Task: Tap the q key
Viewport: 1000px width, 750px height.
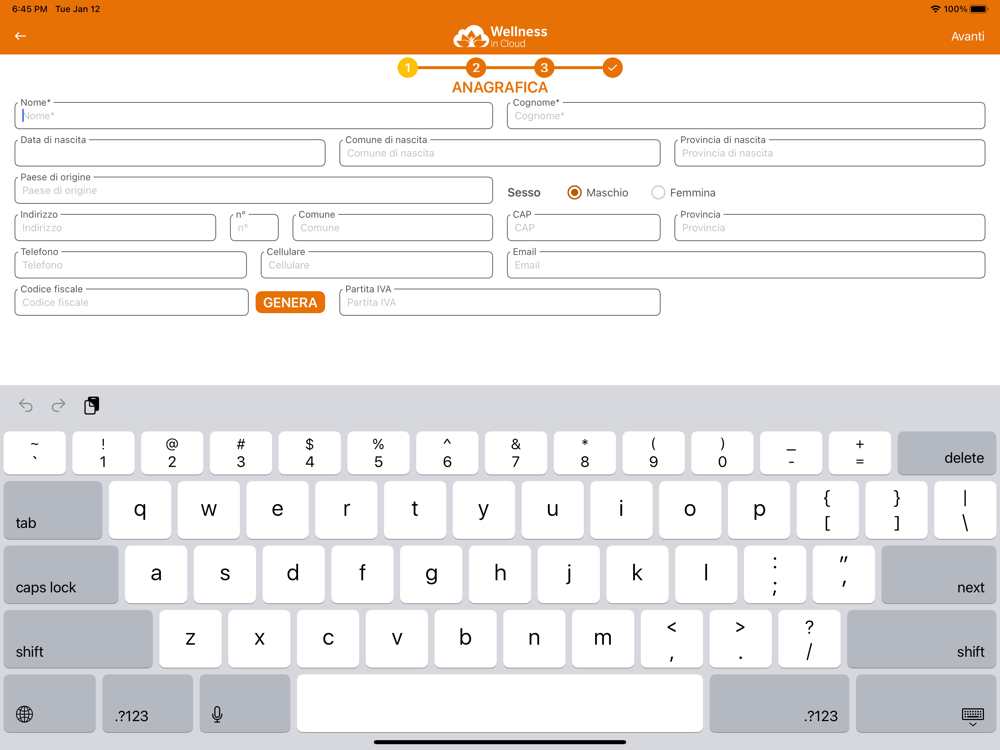Action: click(x=140, y=510)
